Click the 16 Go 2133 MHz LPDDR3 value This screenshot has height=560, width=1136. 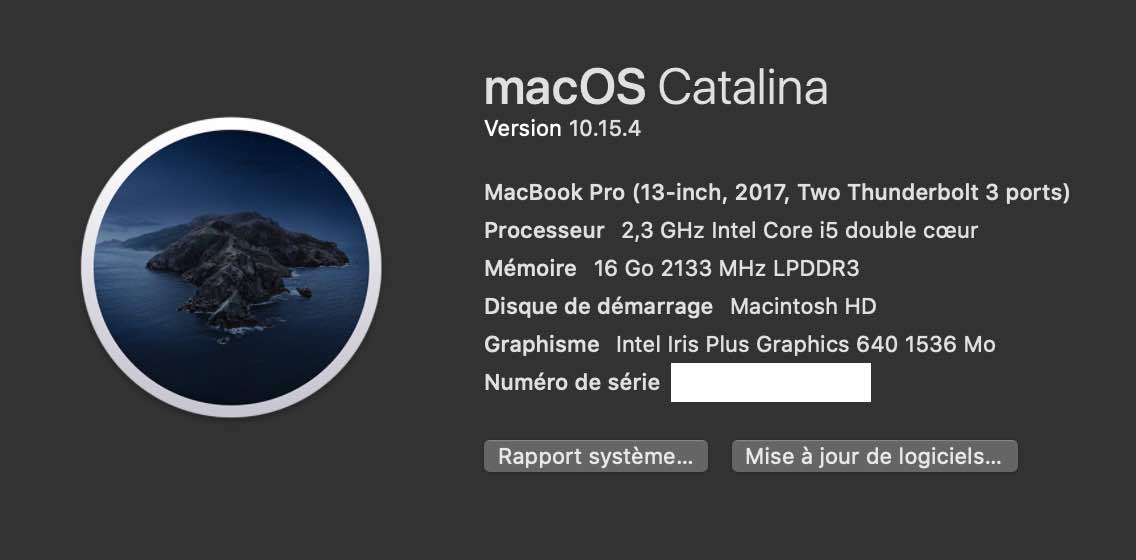coord(726,269)
